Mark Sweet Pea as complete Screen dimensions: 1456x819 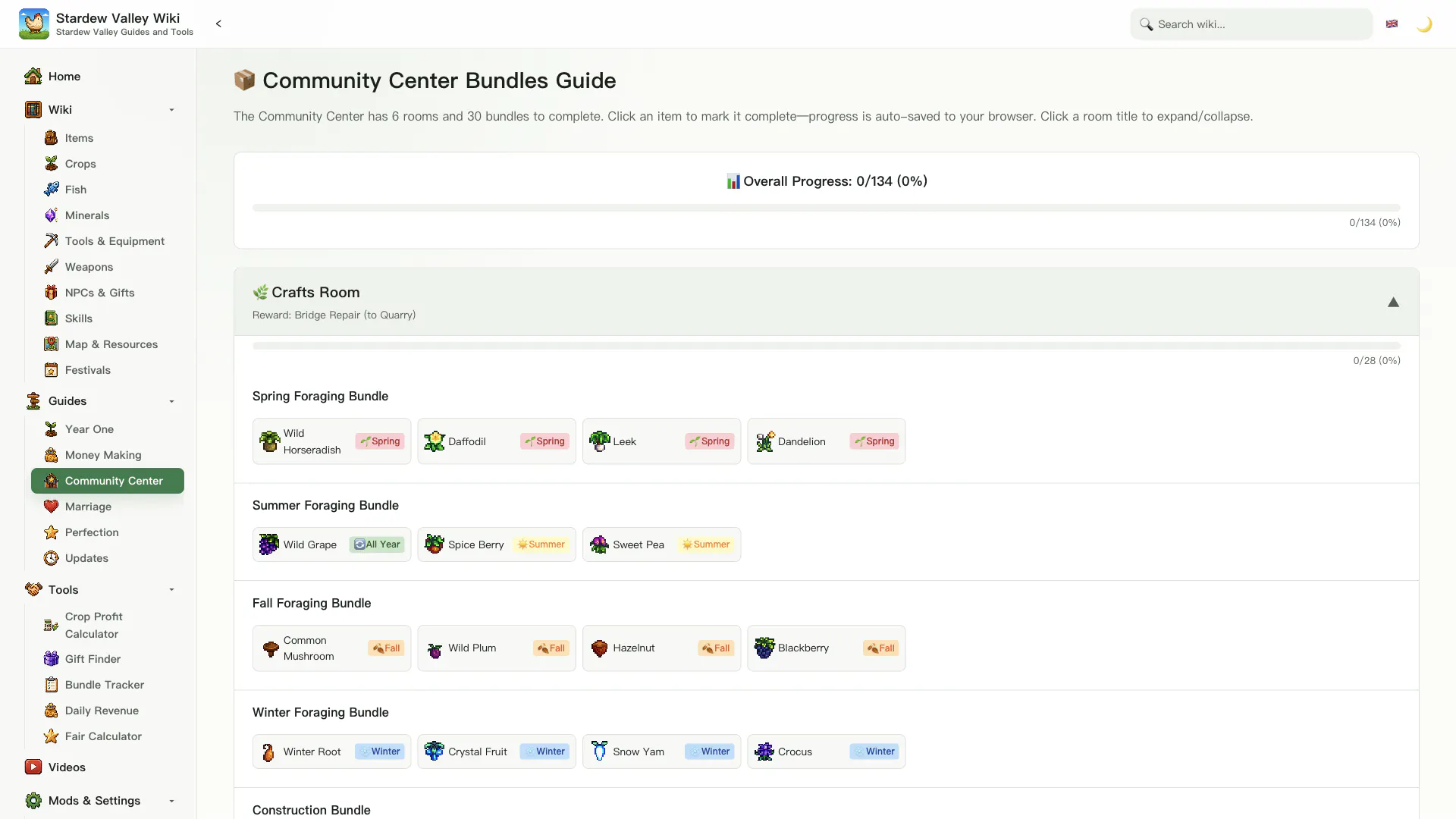(x=661, y=544)
